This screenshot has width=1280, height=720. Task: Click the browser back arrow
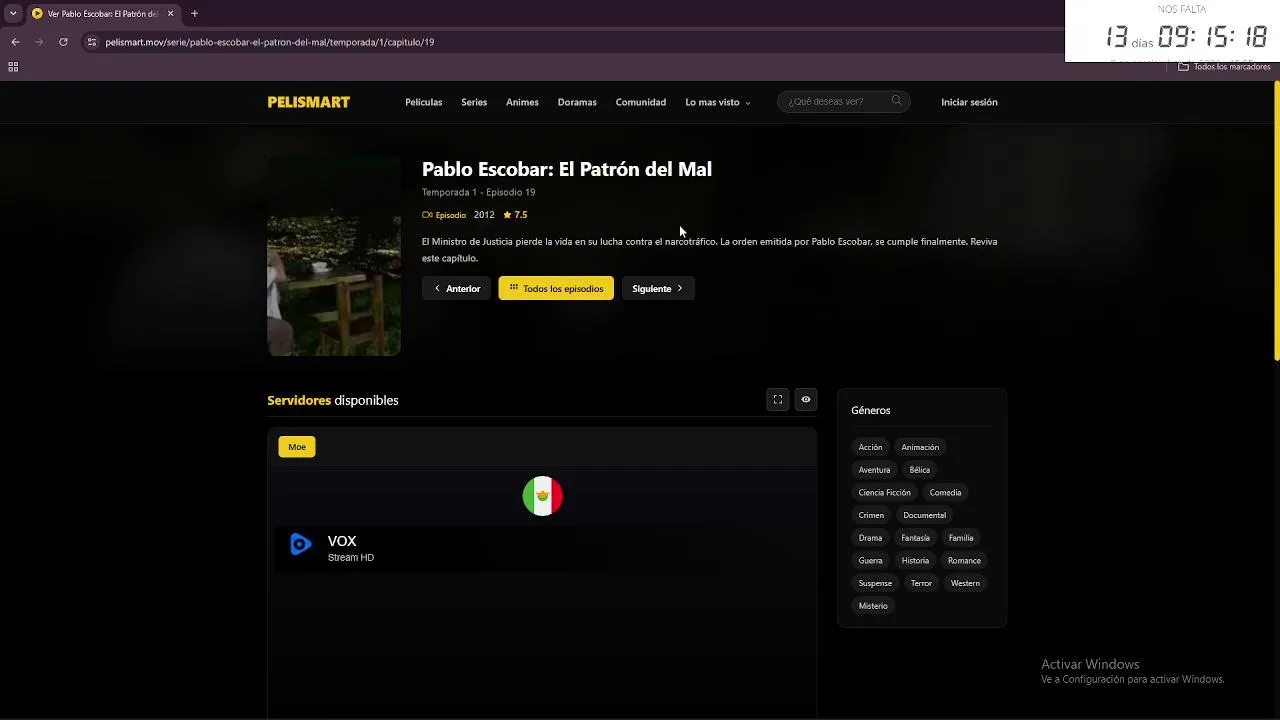point(15,42)
